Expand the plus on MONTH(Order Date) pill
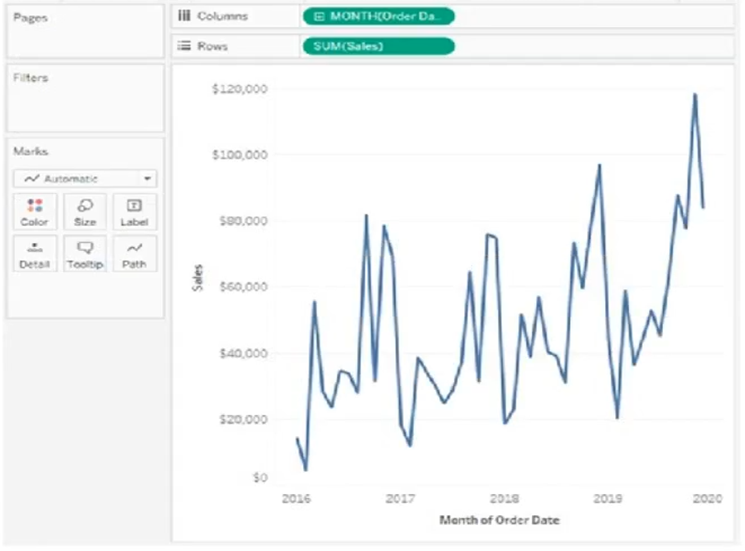 point(319,17)
